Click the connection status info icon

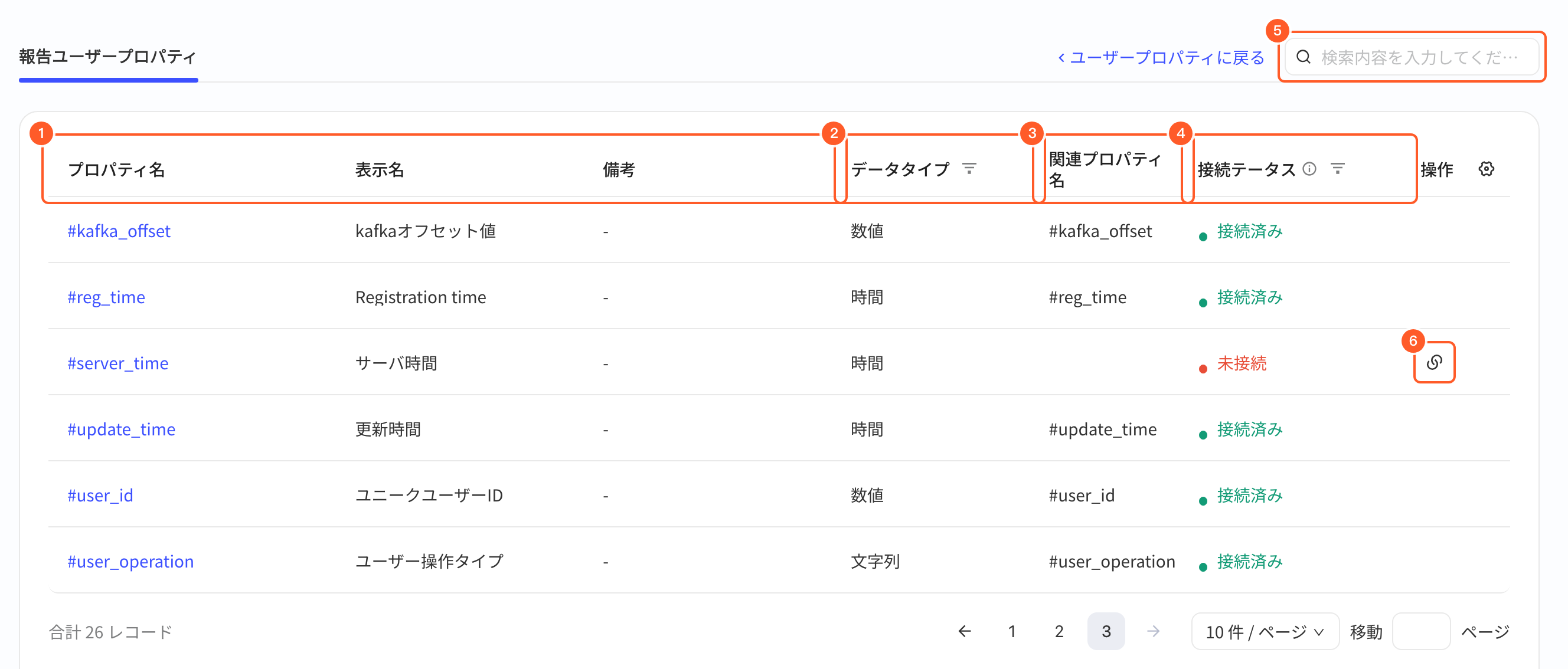[x=1309, y=169]
